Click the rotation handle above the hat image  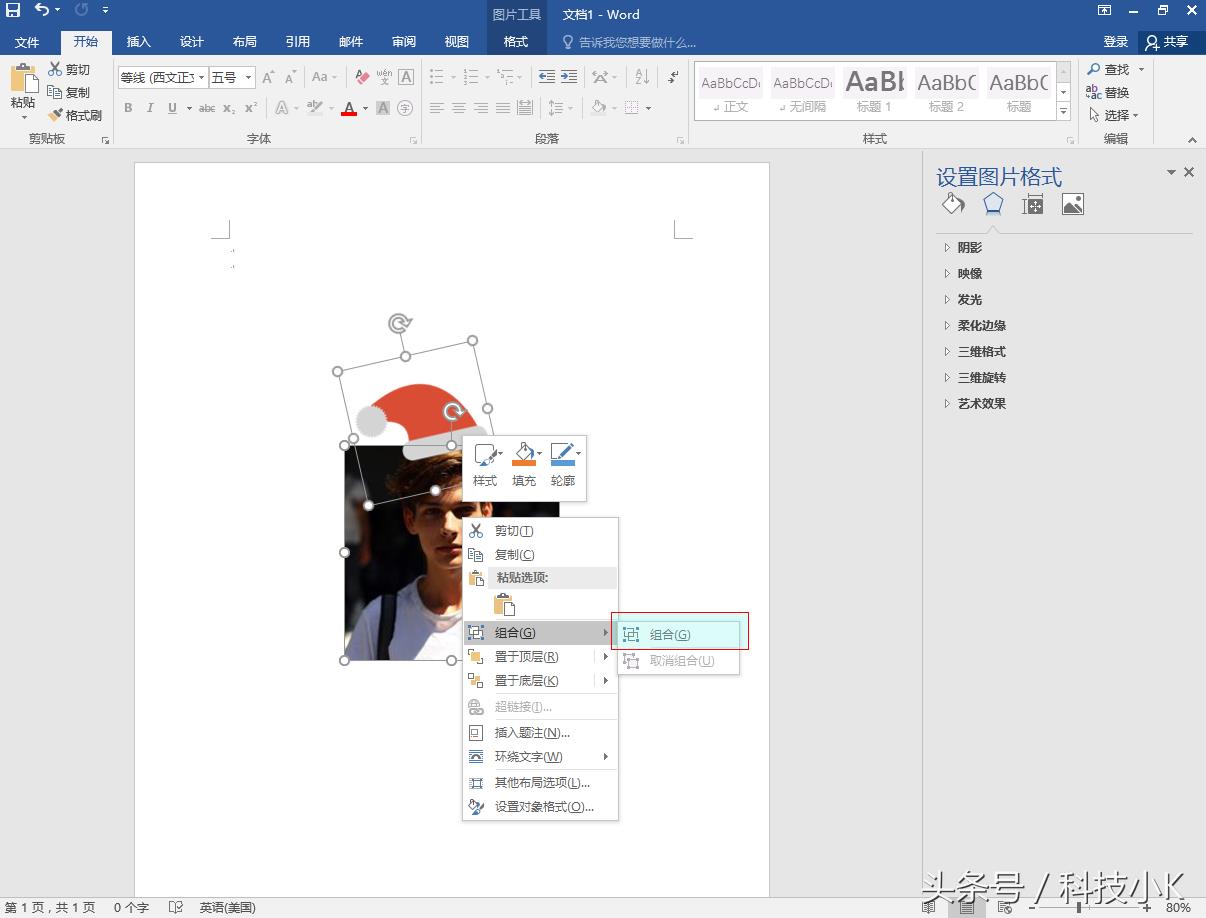[399, 323]
